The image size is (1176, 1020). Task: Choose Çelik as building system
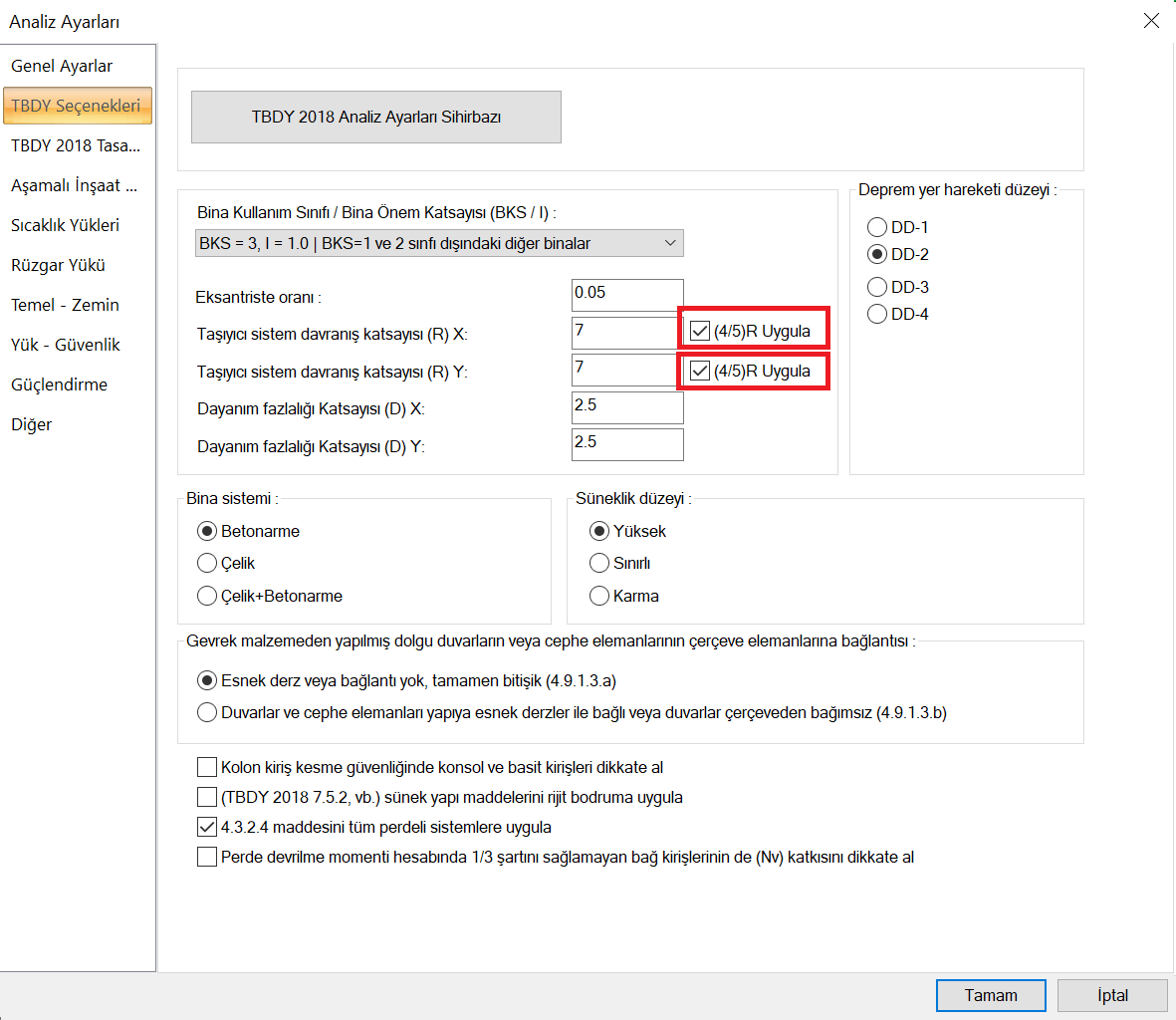207,564
